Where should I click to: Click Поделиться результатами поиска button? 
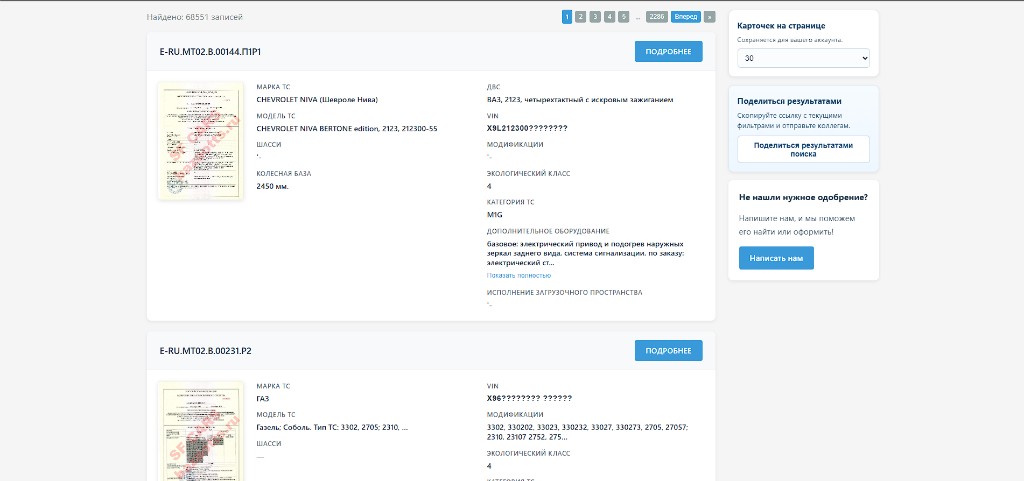pyautogui.click(x=803, y=149)
